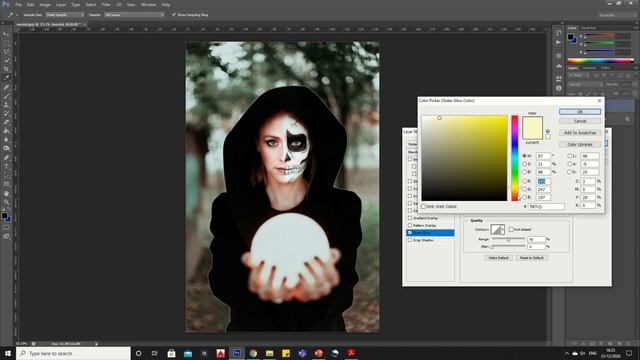This screenshot has width=640, height=360.
Task: Open the Contour picker dropdown arrow
Action: 503,229
